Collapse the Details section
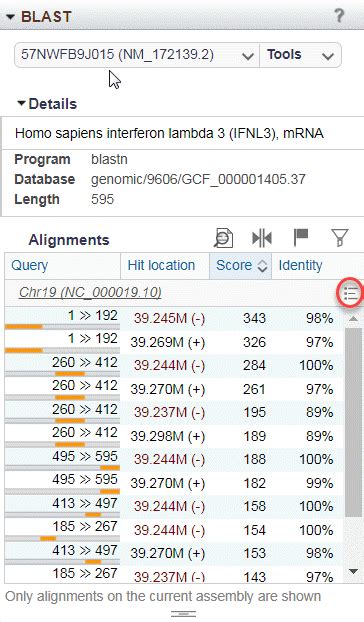The width and height of the screenshot is (364, 622). [22, 104]
